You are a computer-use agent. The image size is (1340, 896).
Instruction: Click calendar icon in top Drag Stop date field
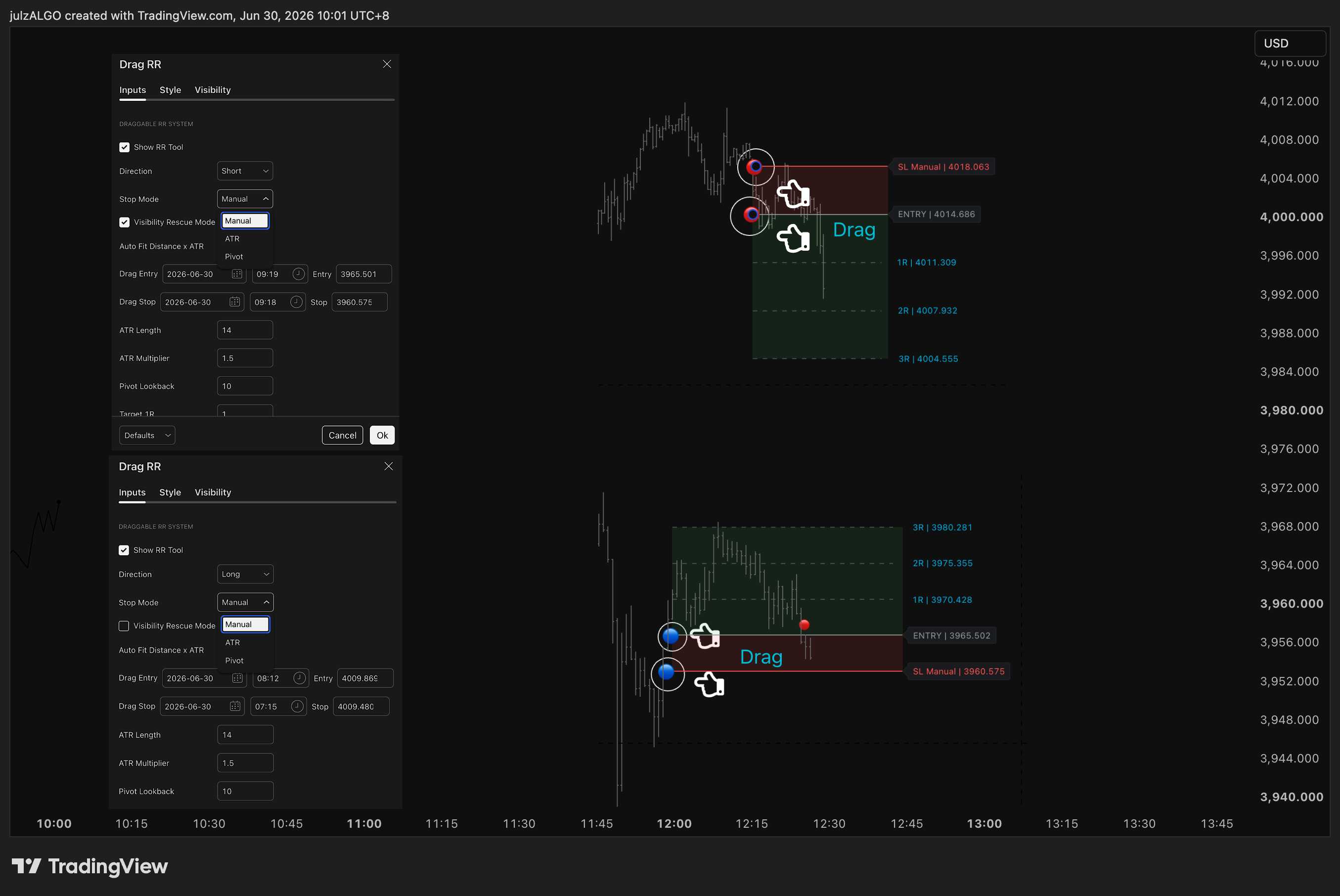[235, 302]
